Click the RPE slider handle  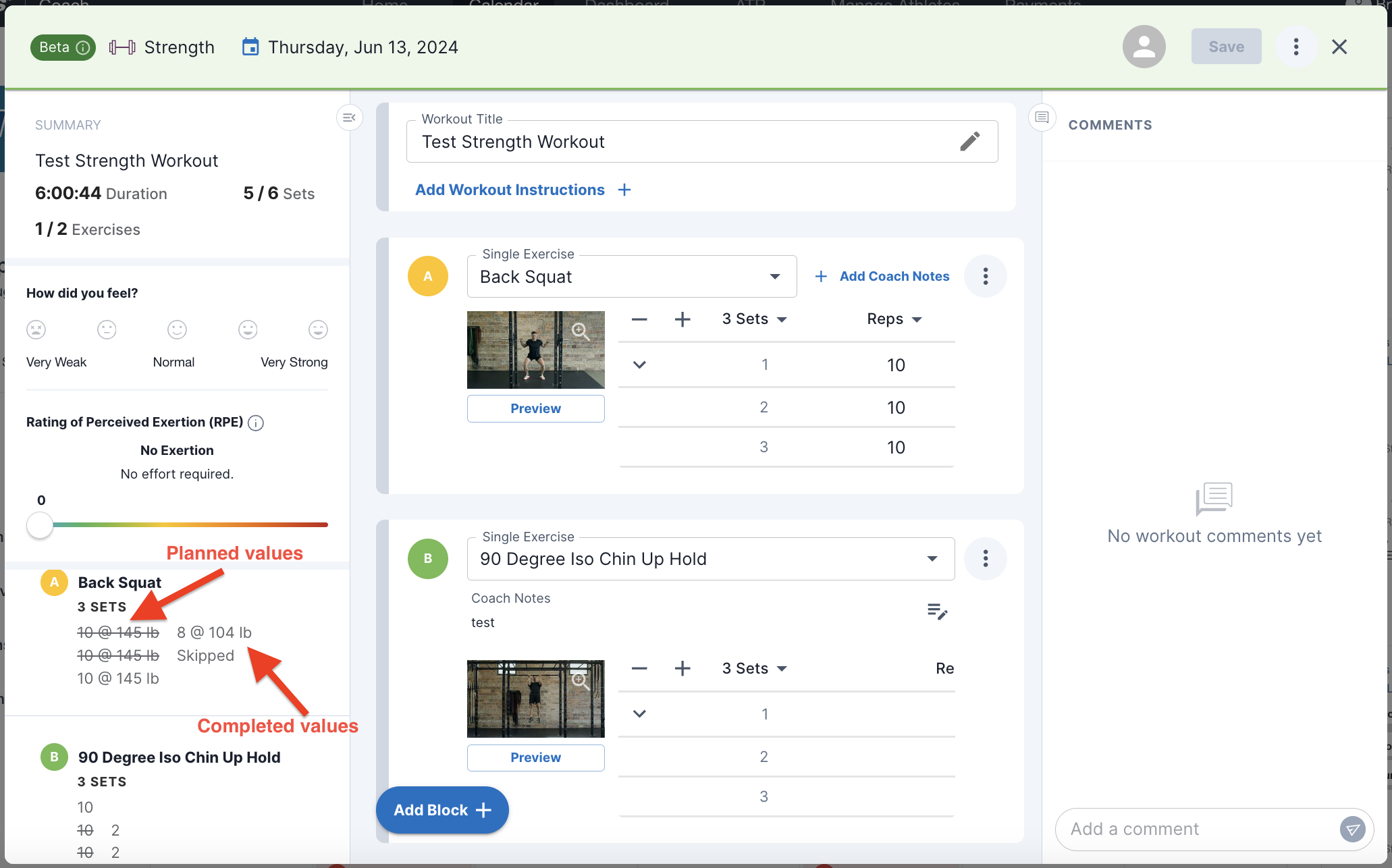[x=40, y=524]
